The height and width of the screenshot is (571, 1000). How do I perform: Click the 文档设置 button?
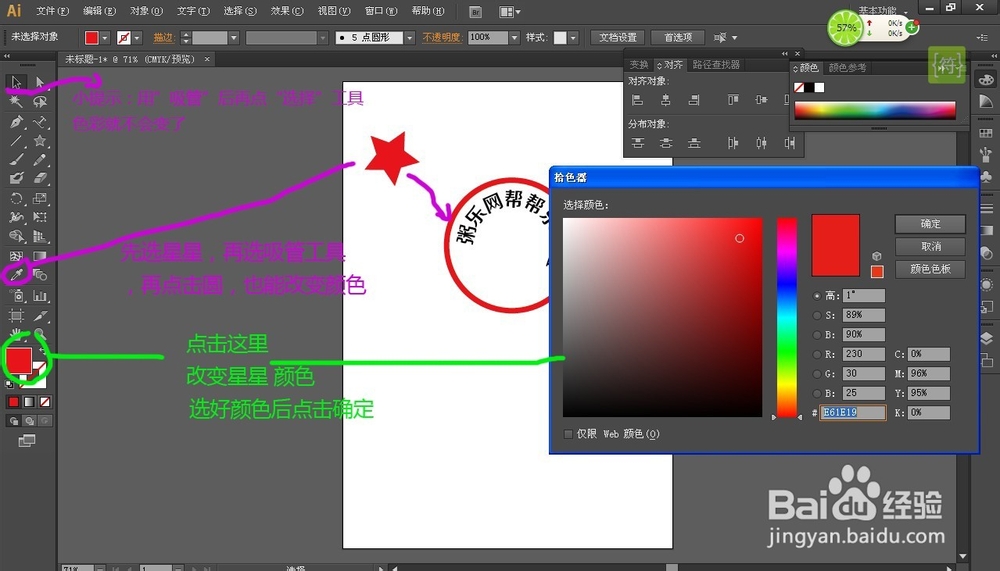coord(617,38)
